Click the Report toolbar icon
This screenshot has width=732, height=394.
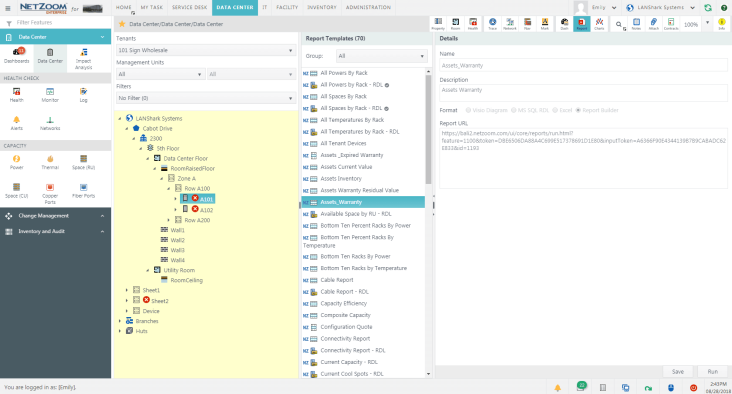point(582,24)
